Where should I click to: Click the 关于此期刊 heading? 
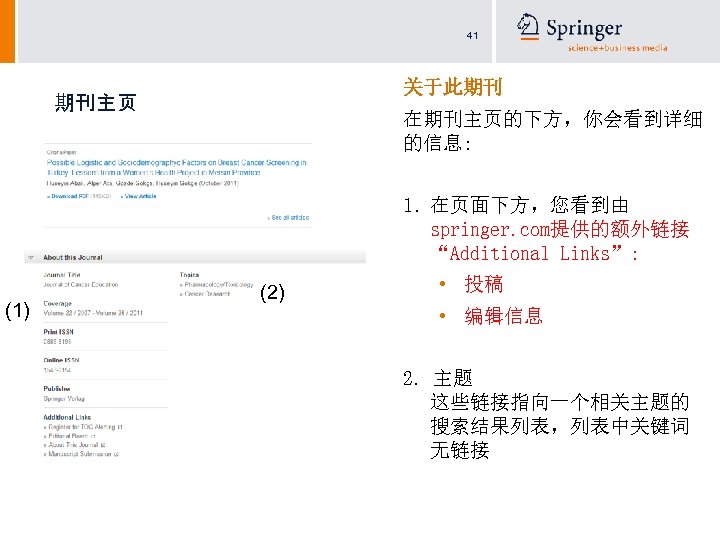(x=453, y=87)
